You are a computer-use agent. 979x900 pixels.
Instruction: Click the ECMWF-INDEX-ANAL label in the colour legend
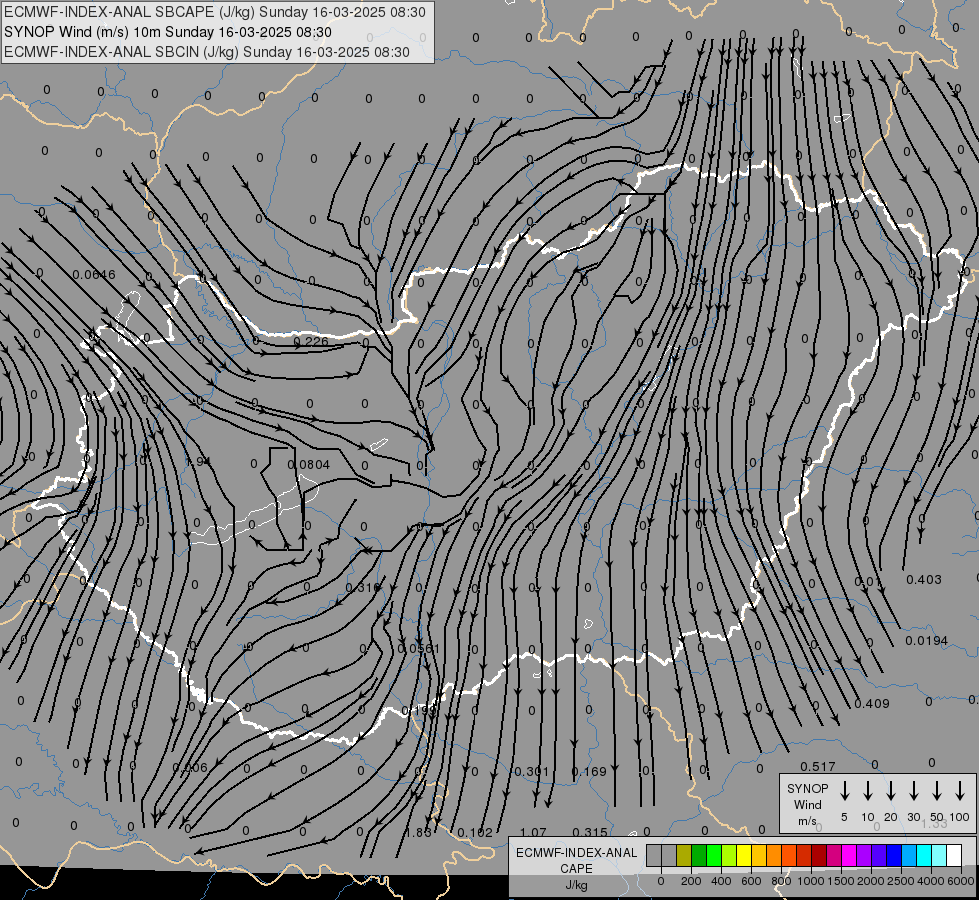(x=576, y=853)
